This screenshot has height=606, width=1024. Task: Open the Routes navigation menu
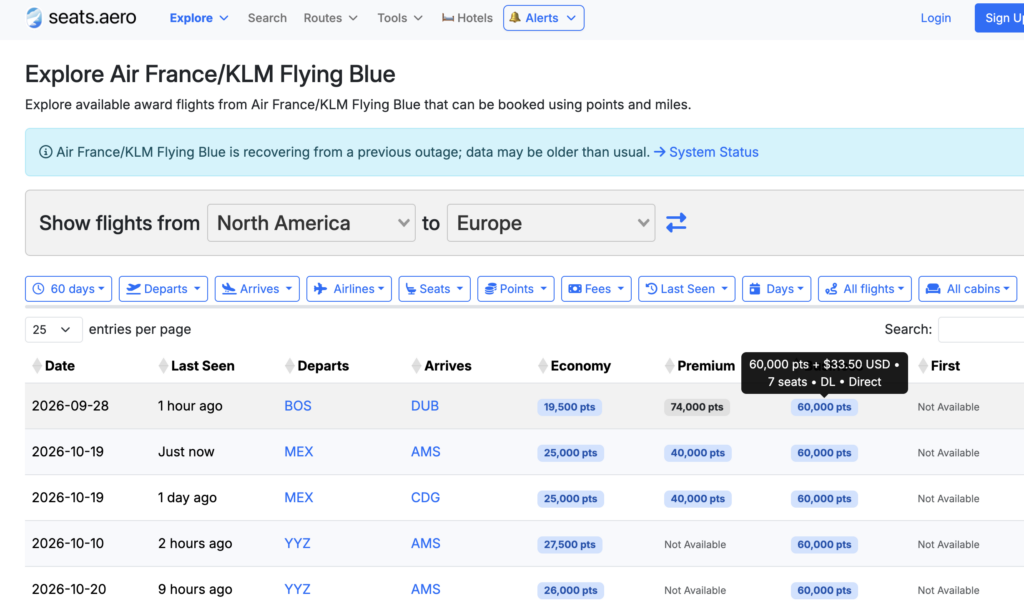[x=330, y=18]
